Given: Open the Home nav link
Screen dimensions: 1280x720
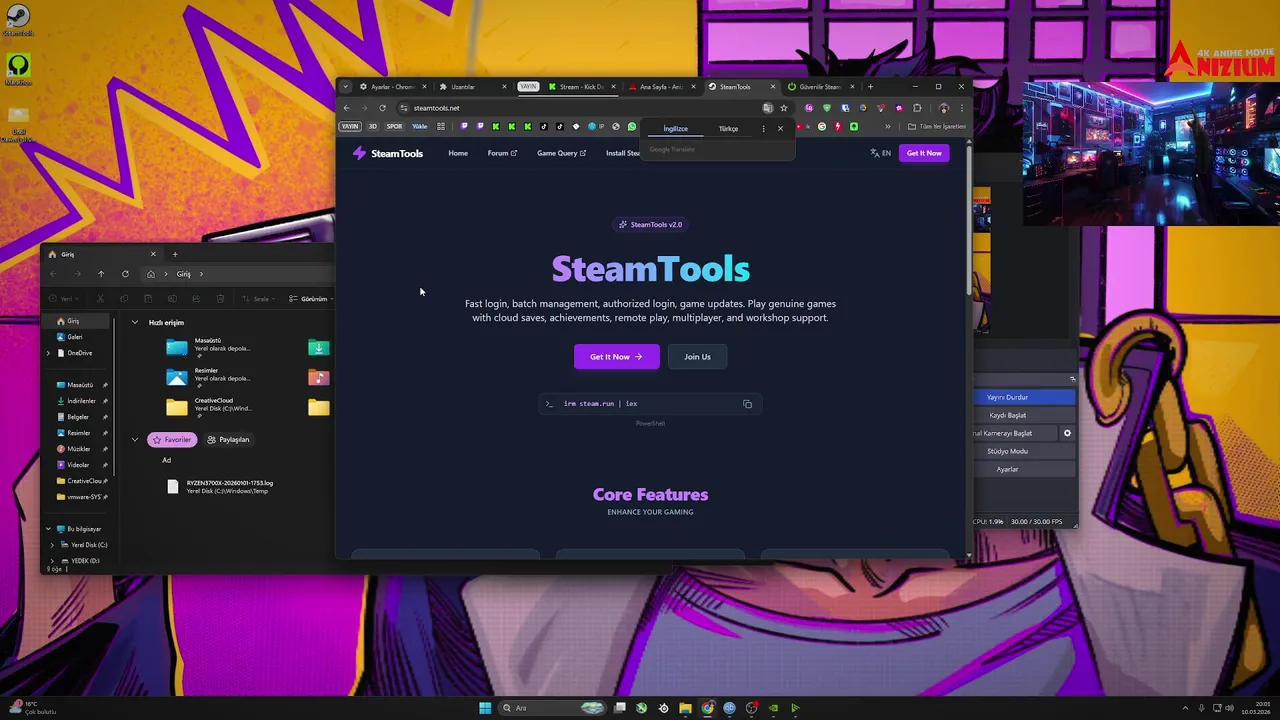Looking at the screenshot, I should click(458, 153).
